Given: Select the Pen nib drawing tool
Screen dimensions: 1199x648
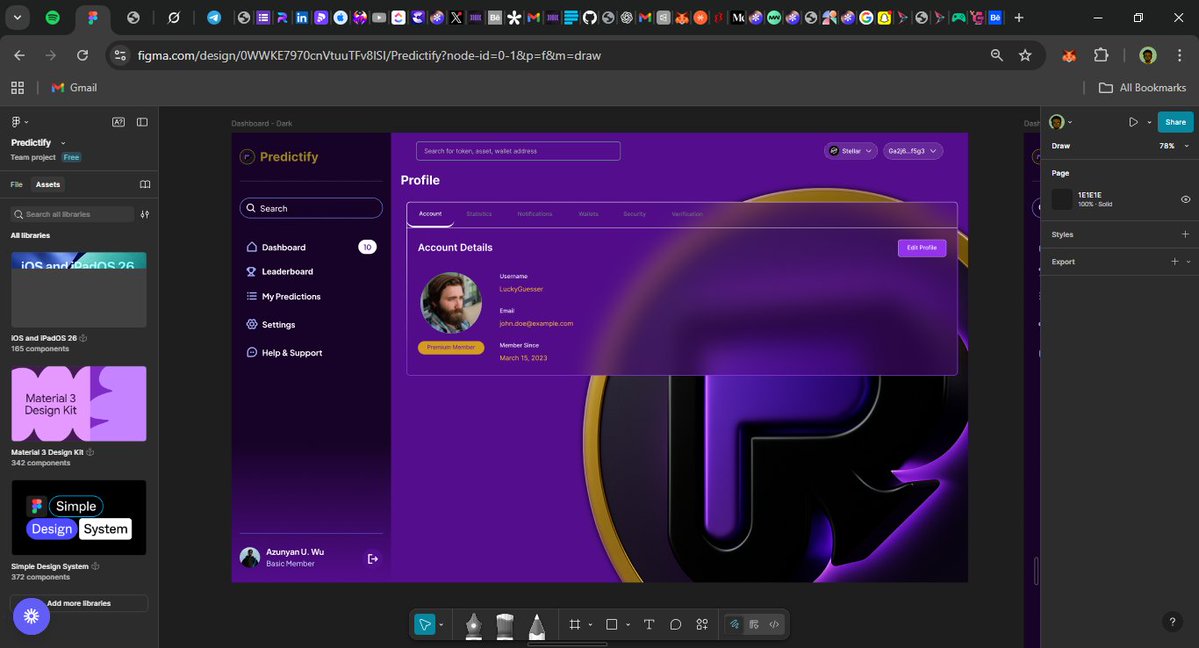Looking at the screenshot, I should (x=473, y=625).
